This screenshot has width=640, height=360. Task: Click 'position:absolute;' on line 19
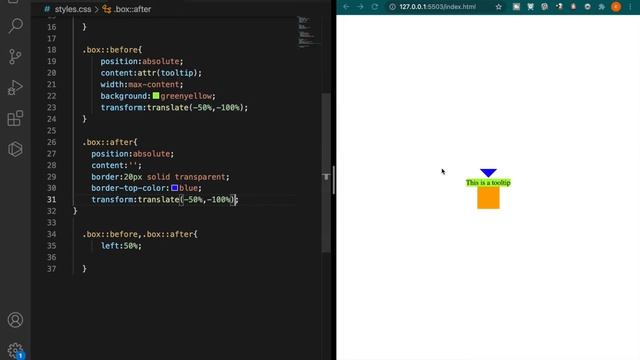pyautogui.click(x=142, y=61)
